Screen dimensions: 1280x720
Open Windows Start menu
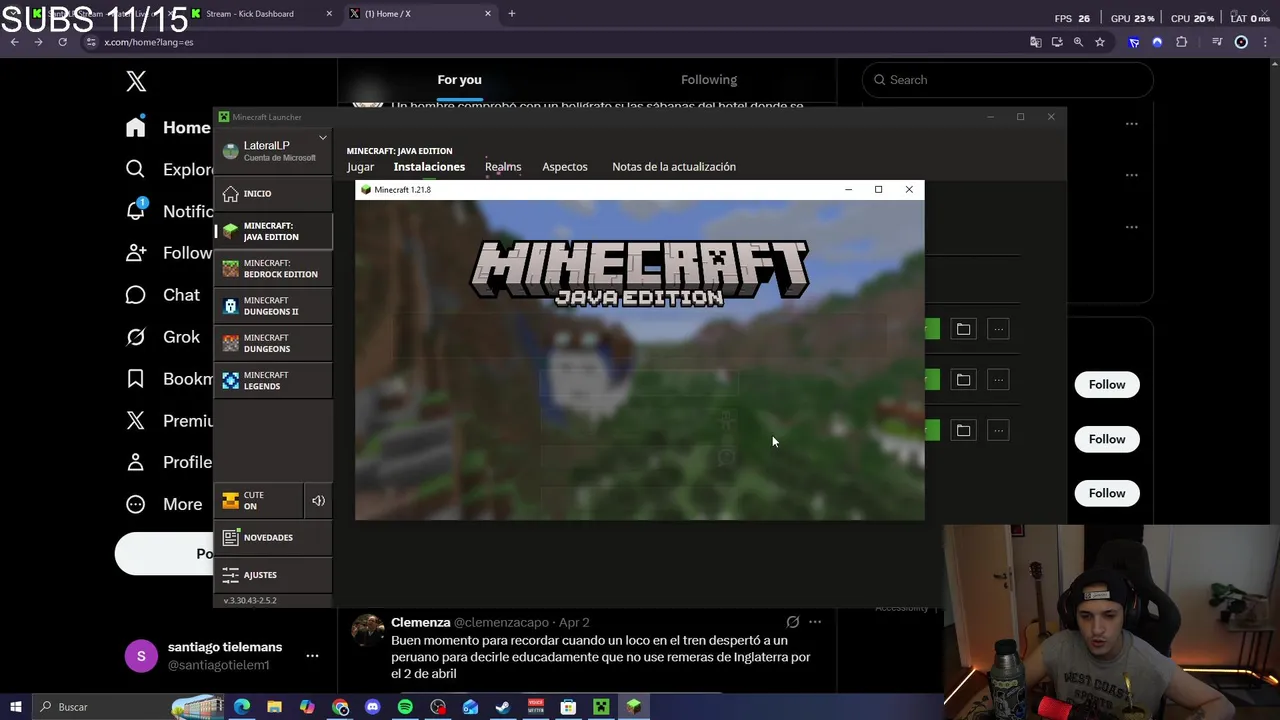pyautogui.click(x=15, y=707)
